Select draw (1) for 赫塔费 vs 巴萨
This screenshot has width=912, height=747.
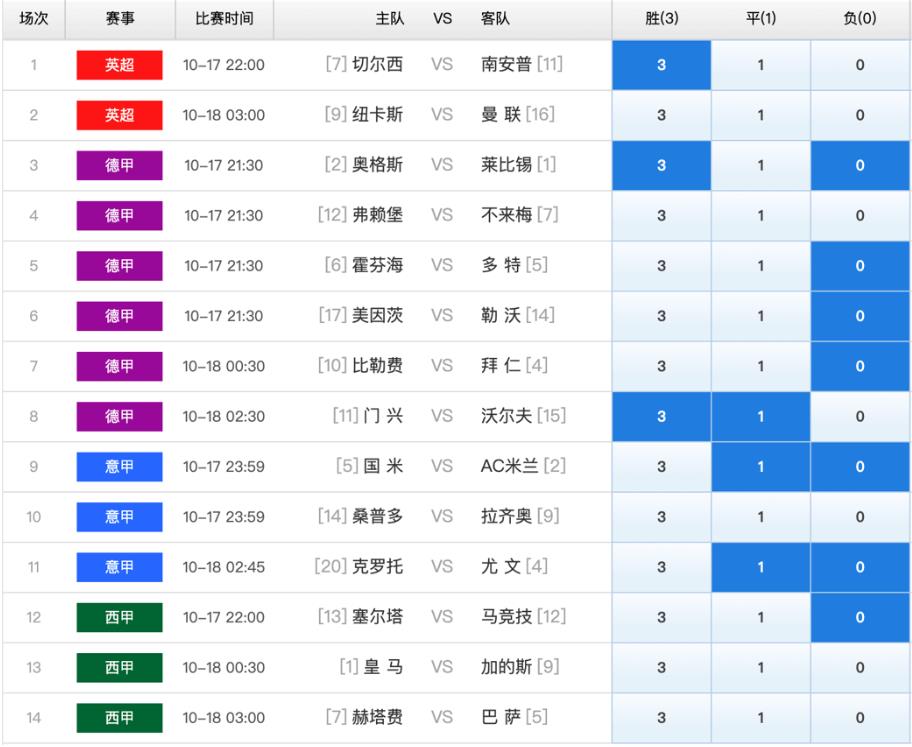pyautogui.click(x=761, y=718)
